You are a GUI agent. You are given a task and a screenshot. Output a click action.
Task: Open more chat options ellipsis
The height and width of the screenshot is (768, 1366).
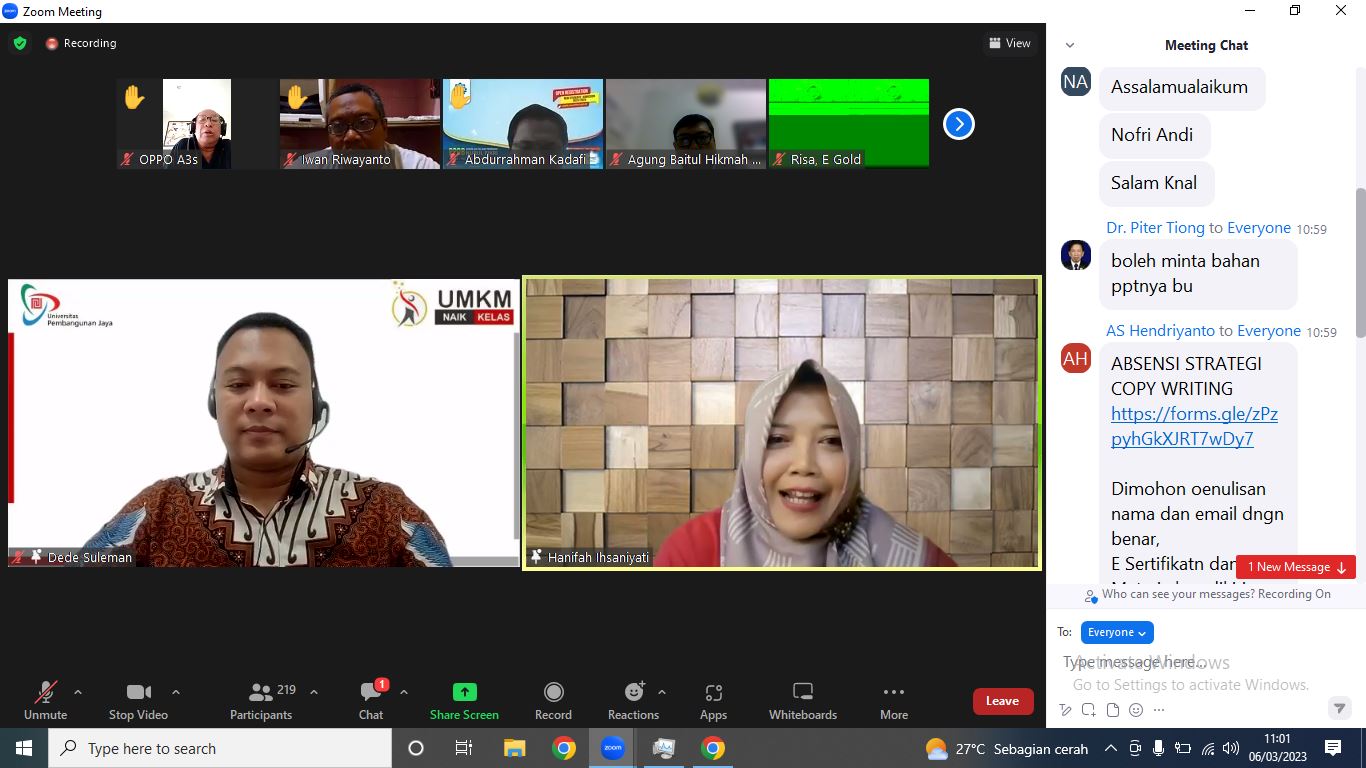tap(1158, 710)
